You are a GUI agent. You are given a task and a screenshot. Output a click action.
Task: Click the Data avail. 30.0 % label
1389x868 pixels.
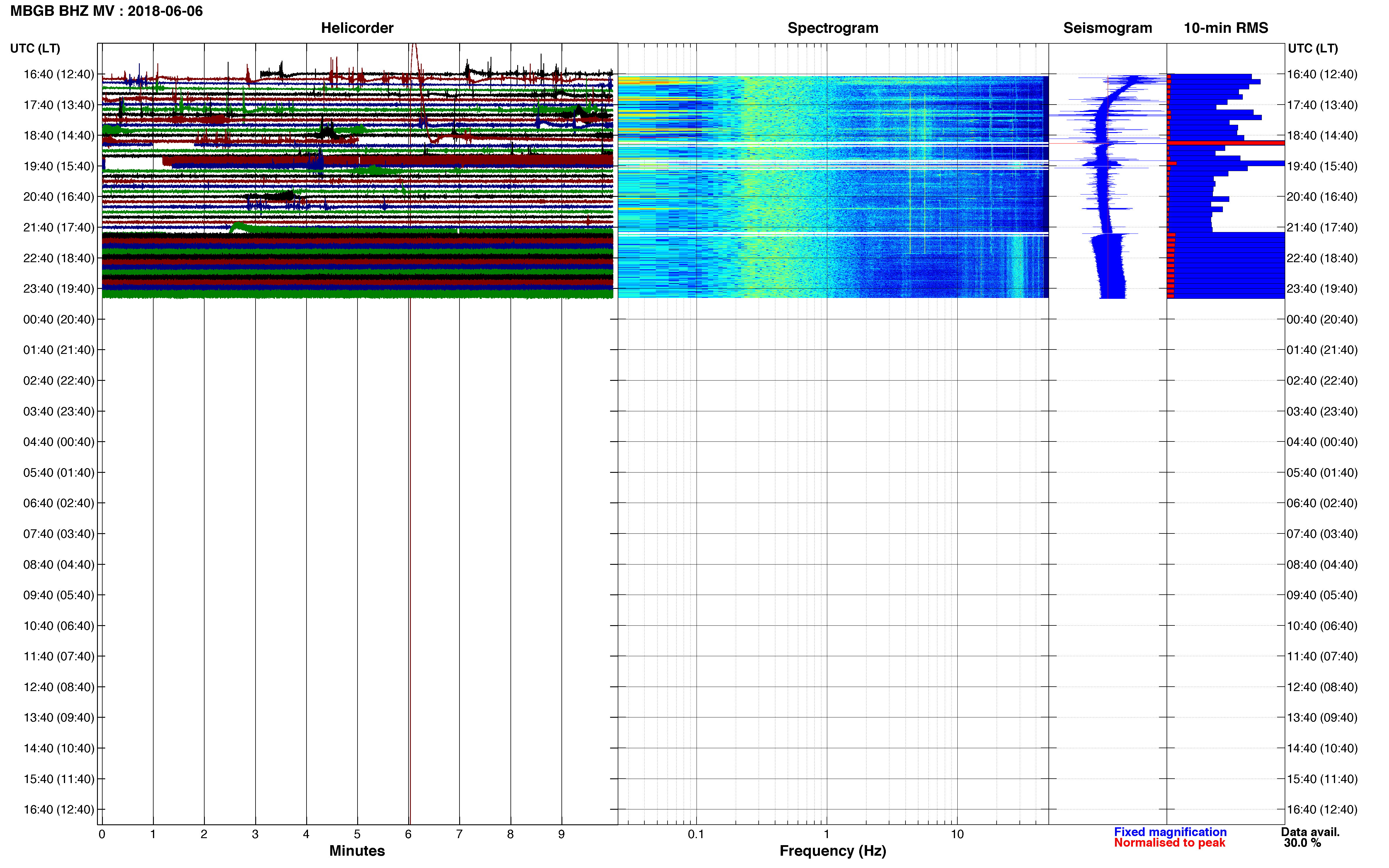(1310, 838)
